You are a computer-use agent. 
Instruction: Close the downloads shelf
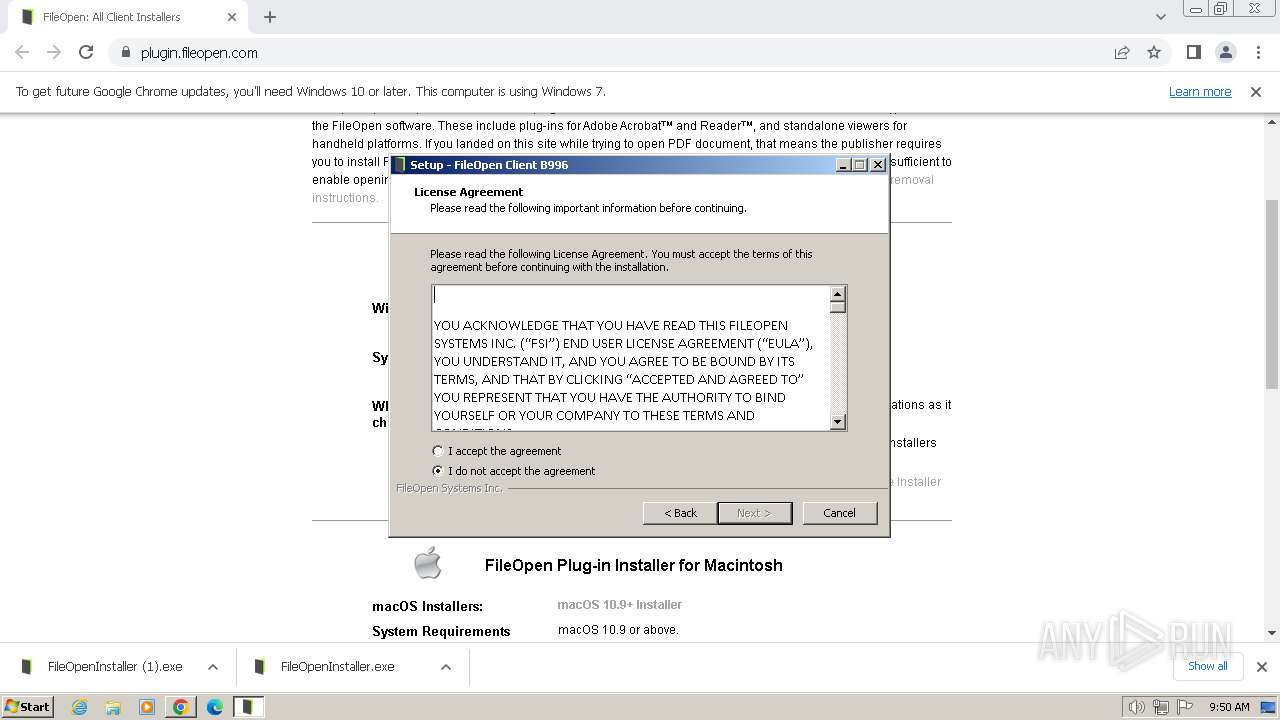1262,667
